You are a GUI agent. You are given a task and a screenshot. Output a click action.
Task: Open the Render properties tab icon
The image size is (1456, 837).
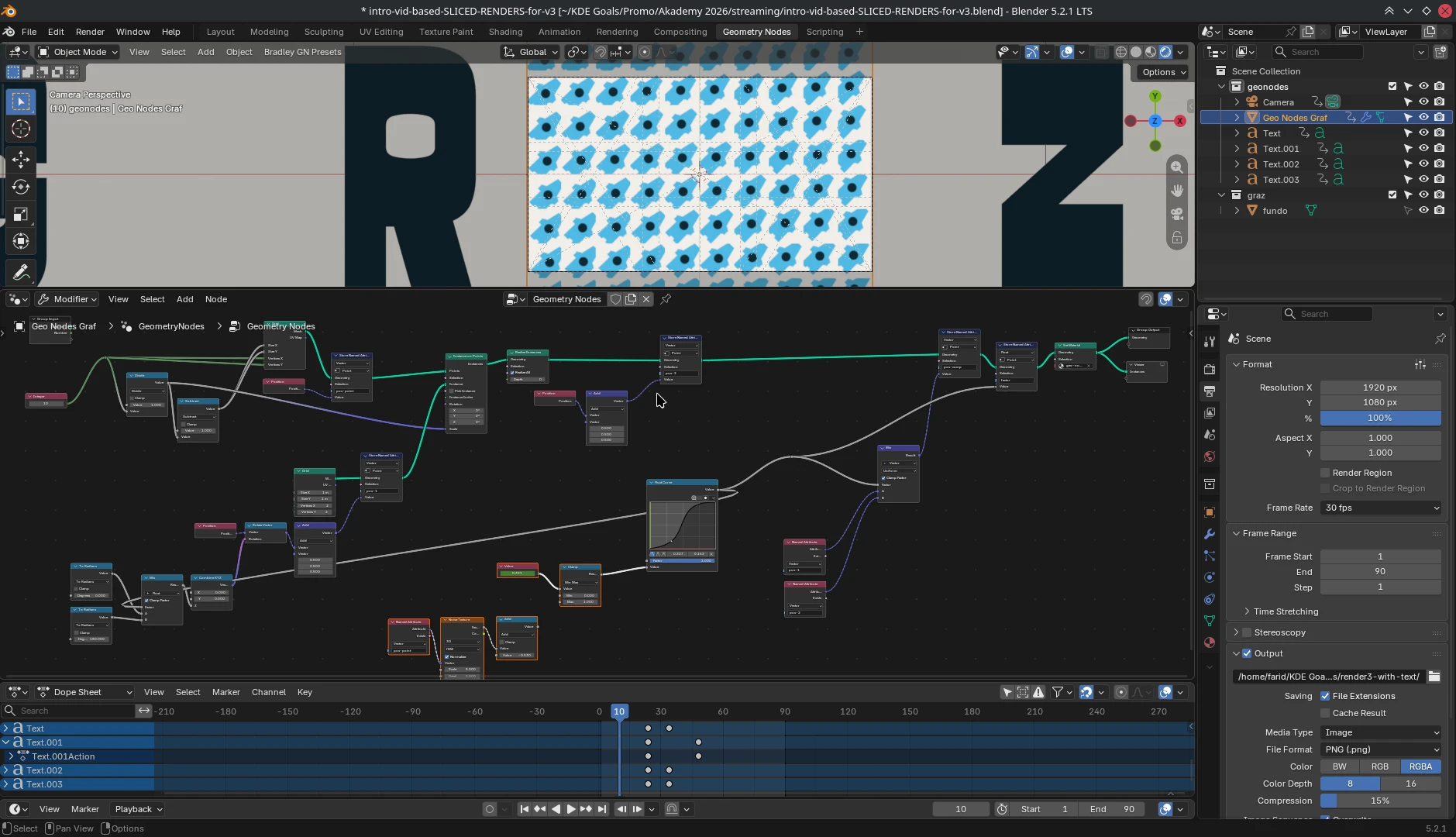coord(1210,370)
